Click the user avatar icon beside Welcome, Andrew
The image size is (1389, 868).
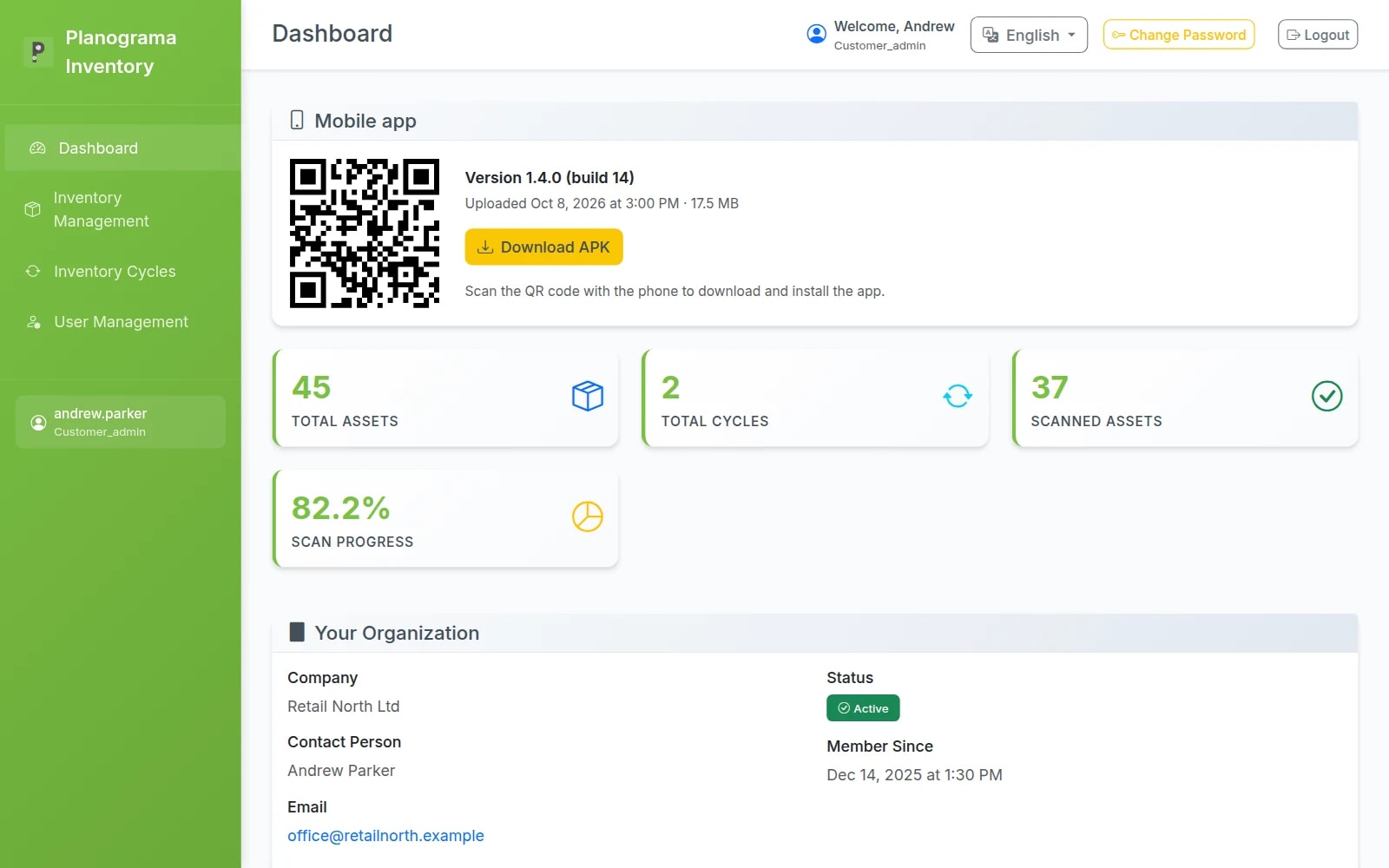point(816,34)
